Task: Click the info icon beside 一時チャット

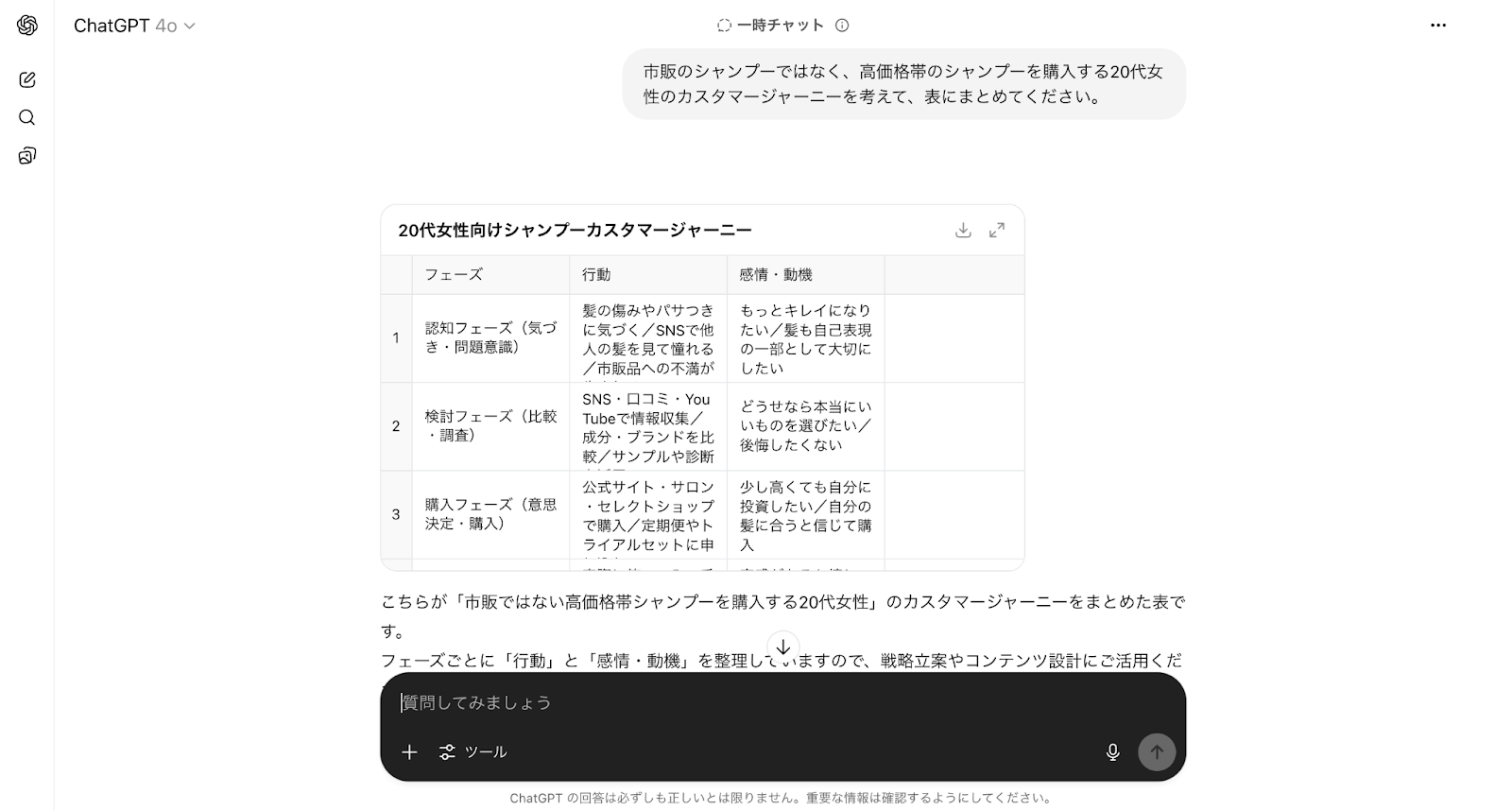Action: (x=842, y=26)
